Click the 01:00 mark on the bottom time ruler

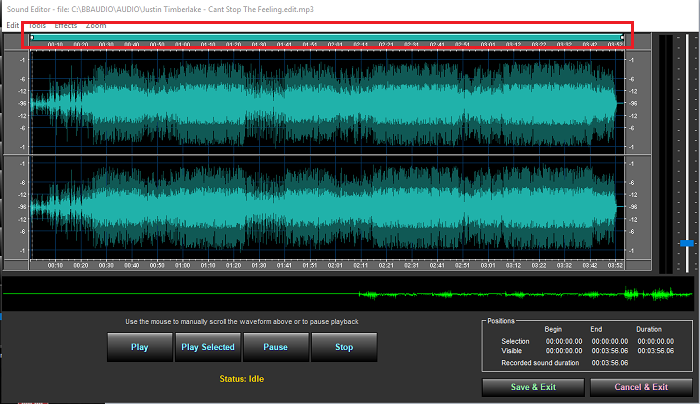click(183, 265)
